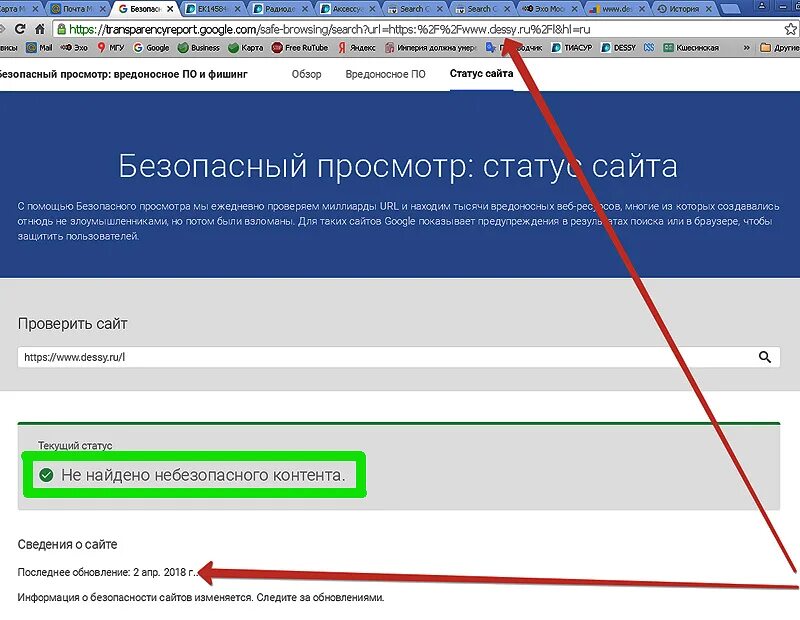Close the Почта М tab
The width and height of the screenshot is (800, 620).
[103, 9]
